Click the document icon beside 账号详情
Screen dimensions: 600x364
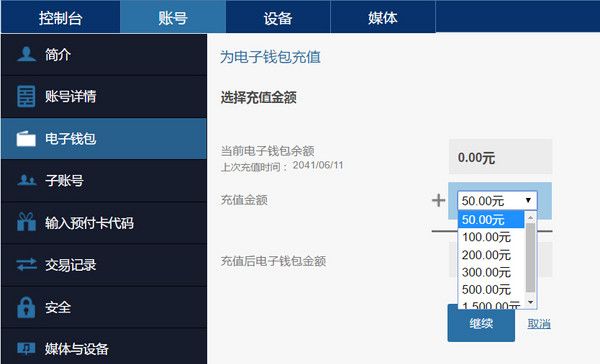(26, 96)
